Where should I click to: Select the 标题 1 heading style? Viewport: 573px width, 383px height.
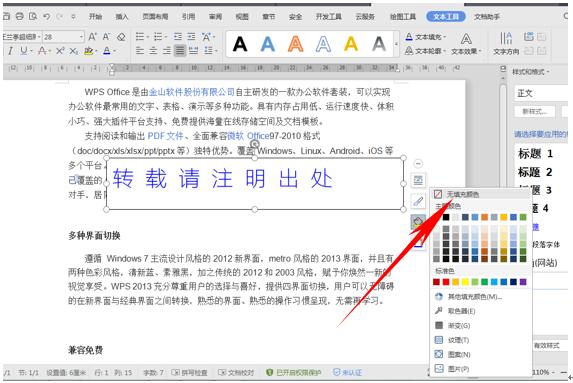[x=535, y=154]
